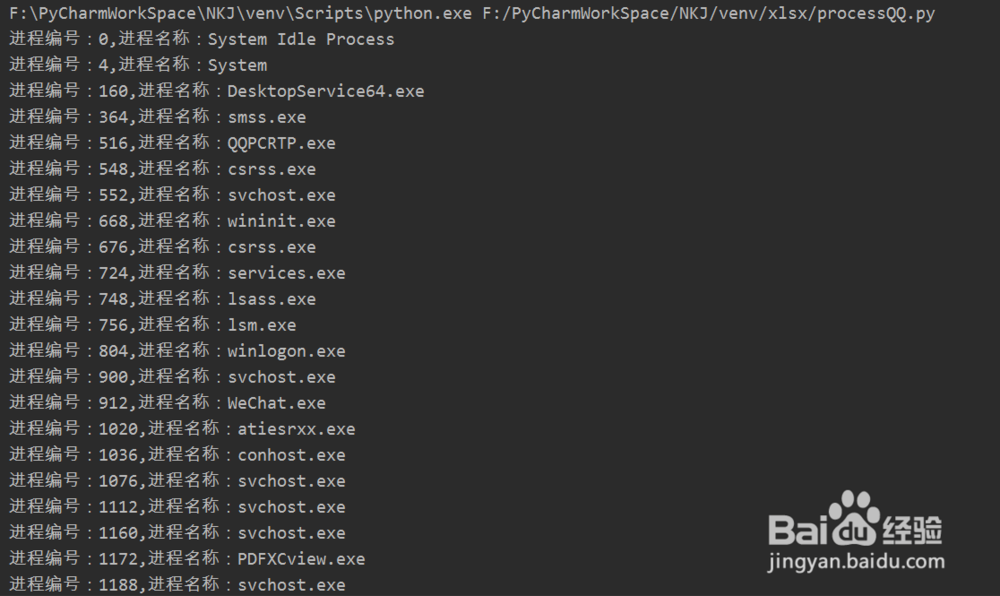Viewport: 1000px width, 596px height.
Task: Click the smss.exe output line
Action: 158,117
